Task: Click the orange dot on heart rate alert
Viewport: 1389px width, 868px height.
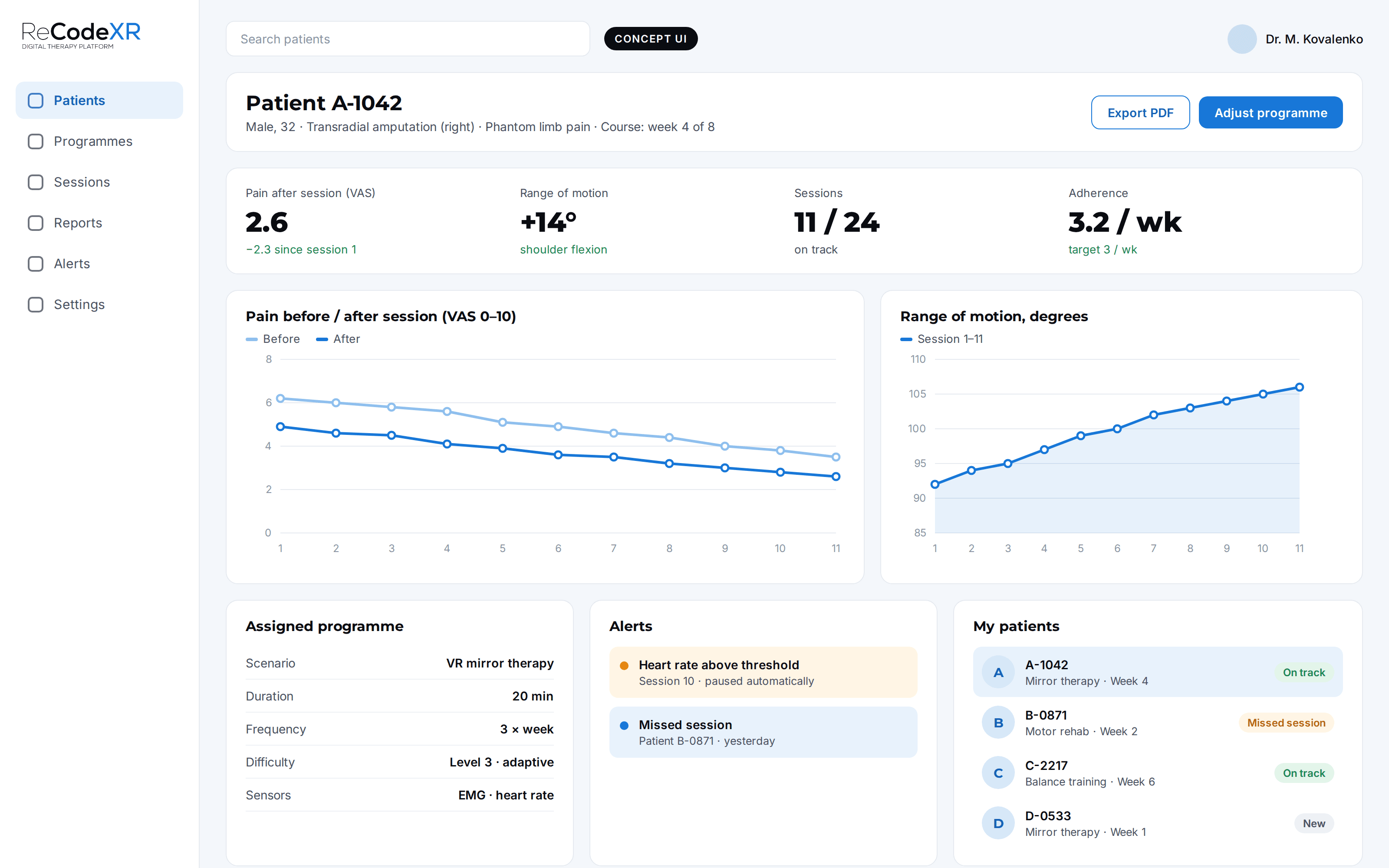Action: coord(625,665)
